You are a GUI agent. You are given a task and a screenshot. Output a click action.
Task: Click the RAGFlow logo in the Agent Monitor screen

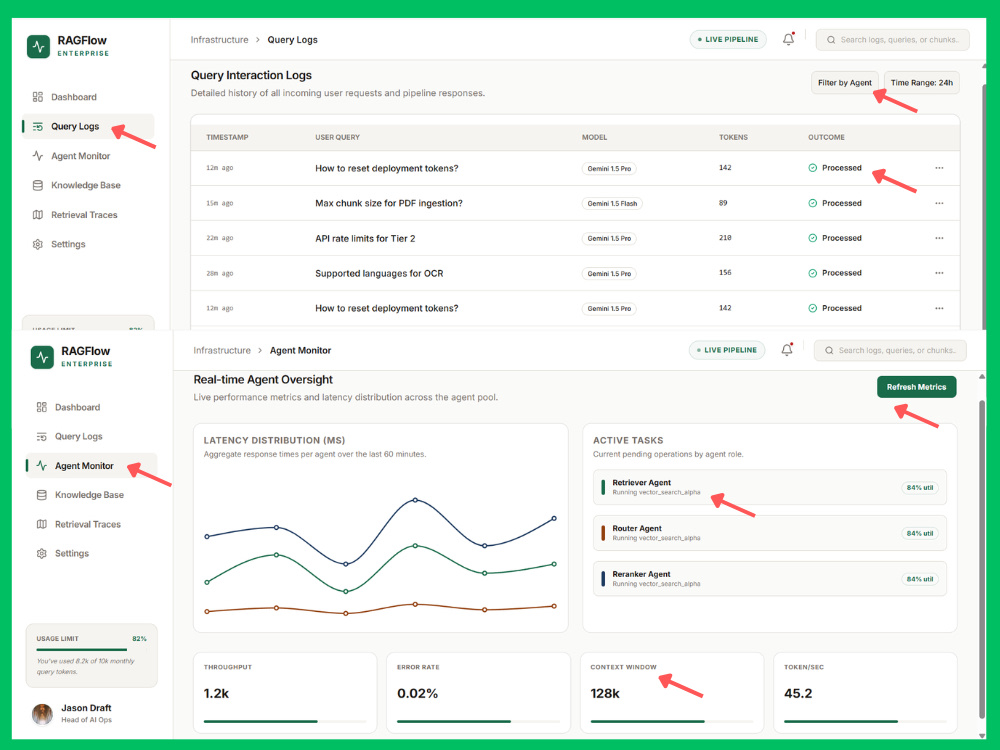[42, 357]
